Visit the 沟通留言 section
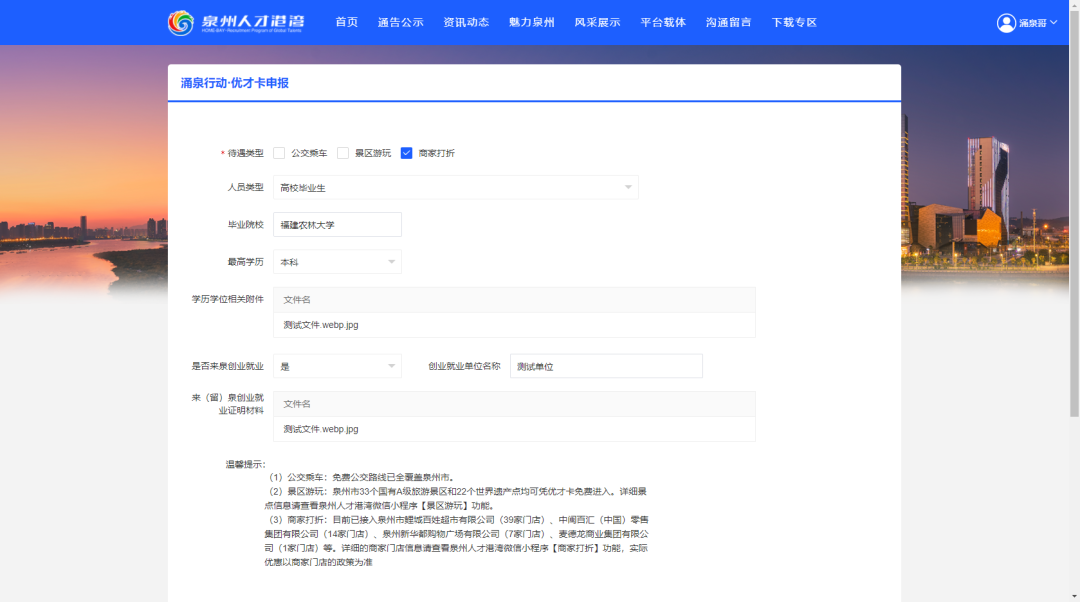 (728, 22)
